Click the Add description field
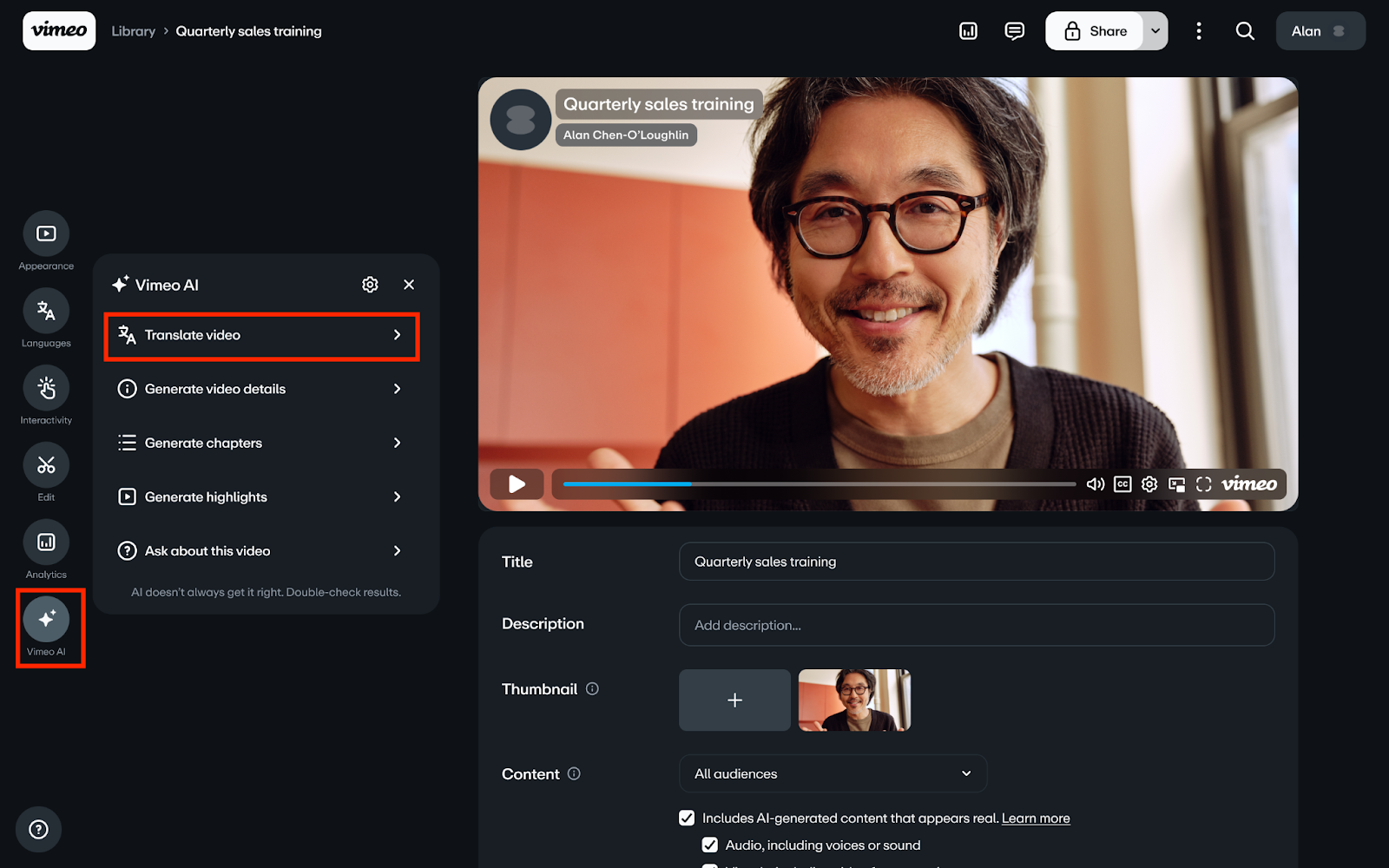 [x=976, y=625]
